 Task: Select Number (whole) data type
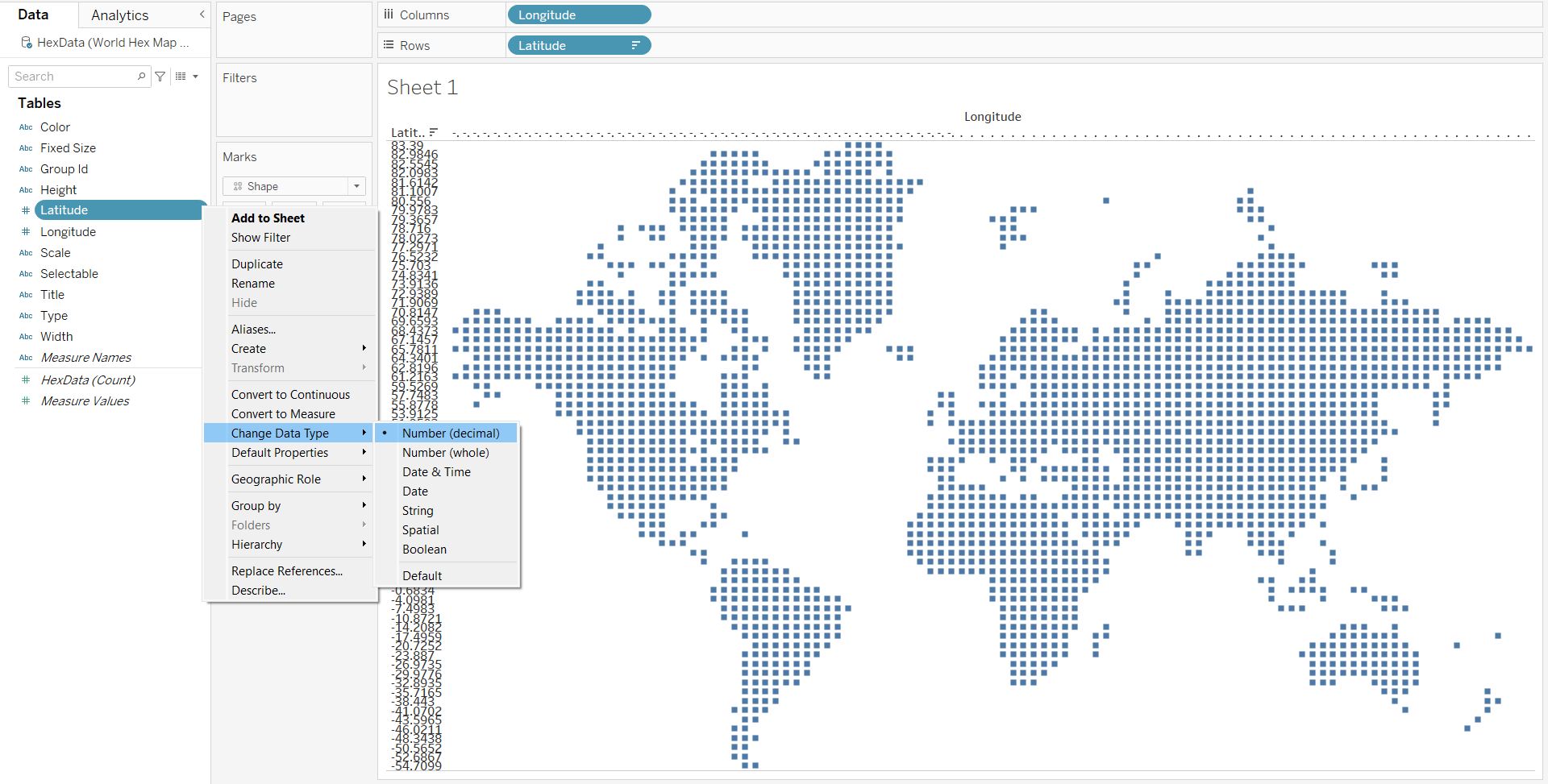tap(446, 453)
